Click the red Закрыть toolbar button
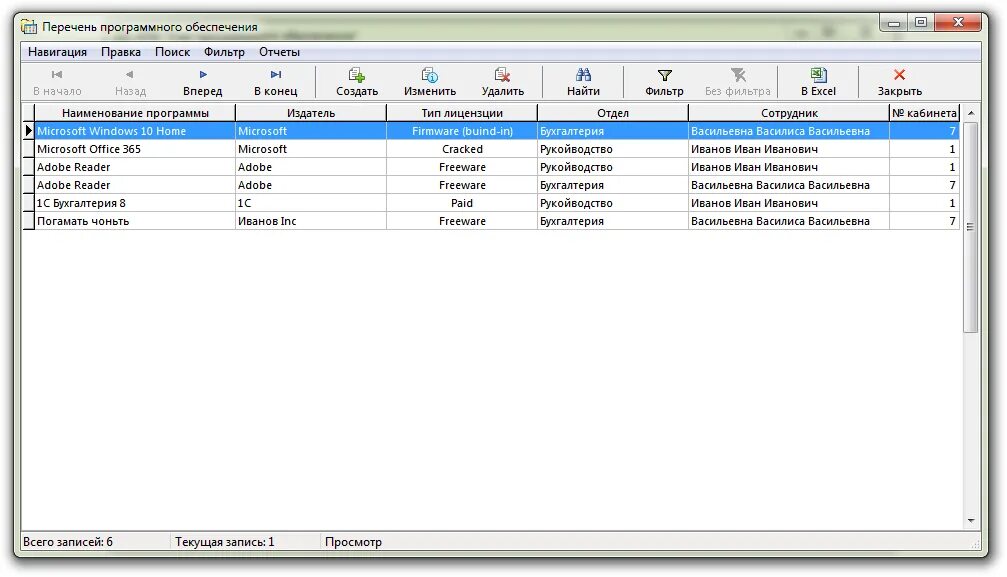 pyautogui.click(x=900, y=83)
